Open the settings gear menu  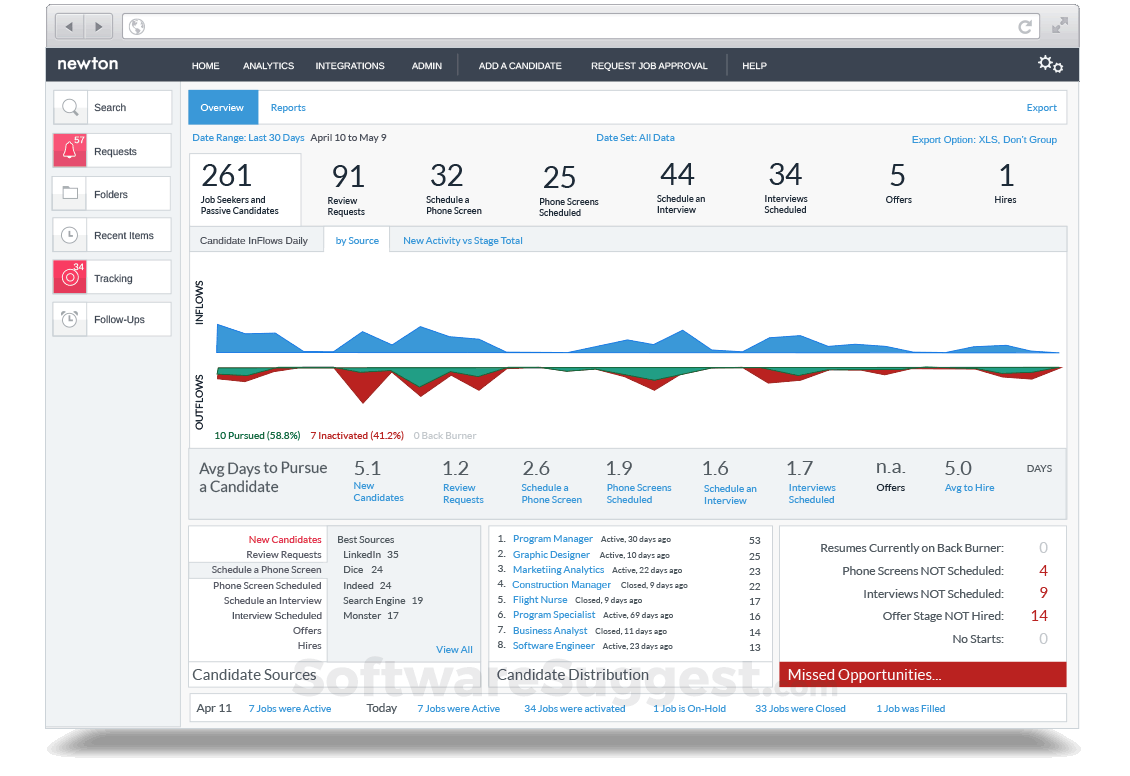point(1050,64)
